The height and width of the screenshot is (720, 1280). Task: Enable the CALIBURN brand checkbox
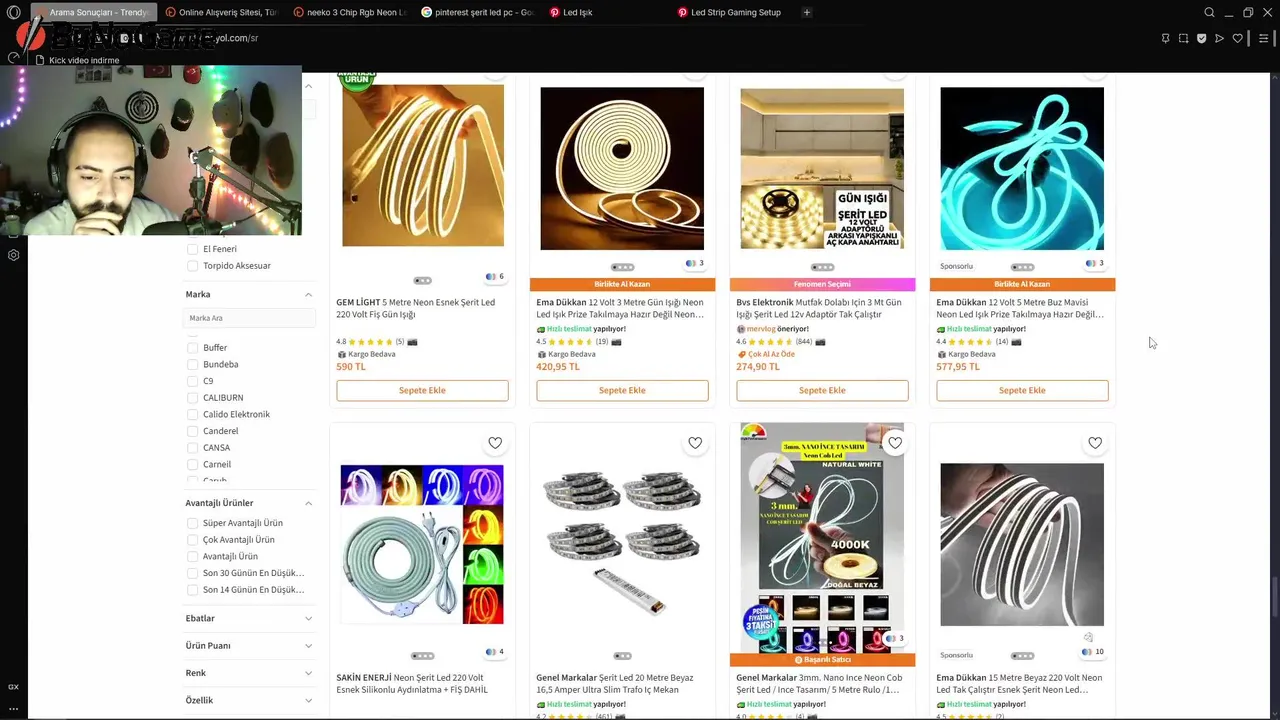click(193, 398)
